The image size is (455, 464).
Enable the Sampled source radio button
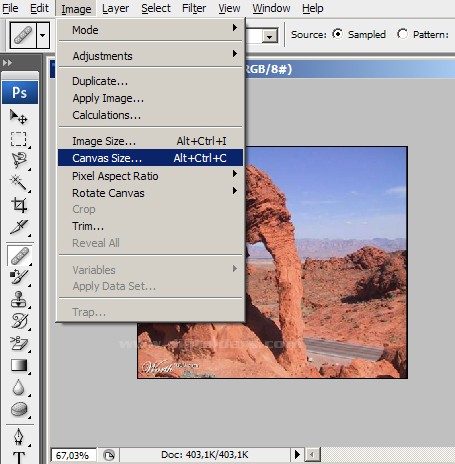click(x=337, y=34)
